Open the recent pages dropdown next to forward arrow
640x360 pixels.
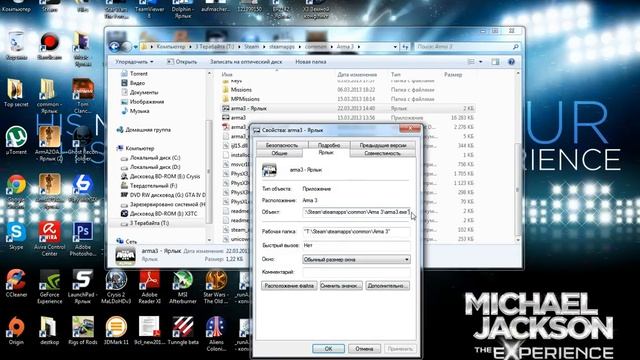tap(136, 47)
